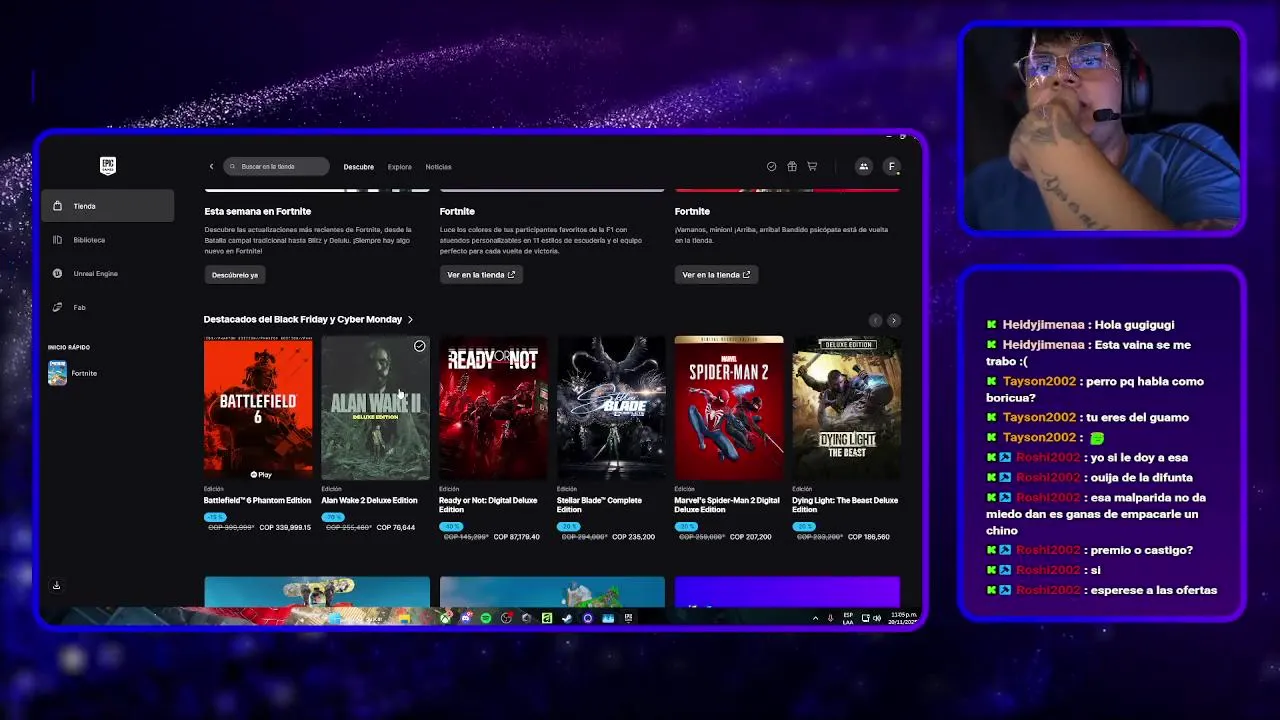The width and height of the screenshot is (1280, 720).
Task: Launch Fortnite from the quick launch icon
Action: coord(57,373)
